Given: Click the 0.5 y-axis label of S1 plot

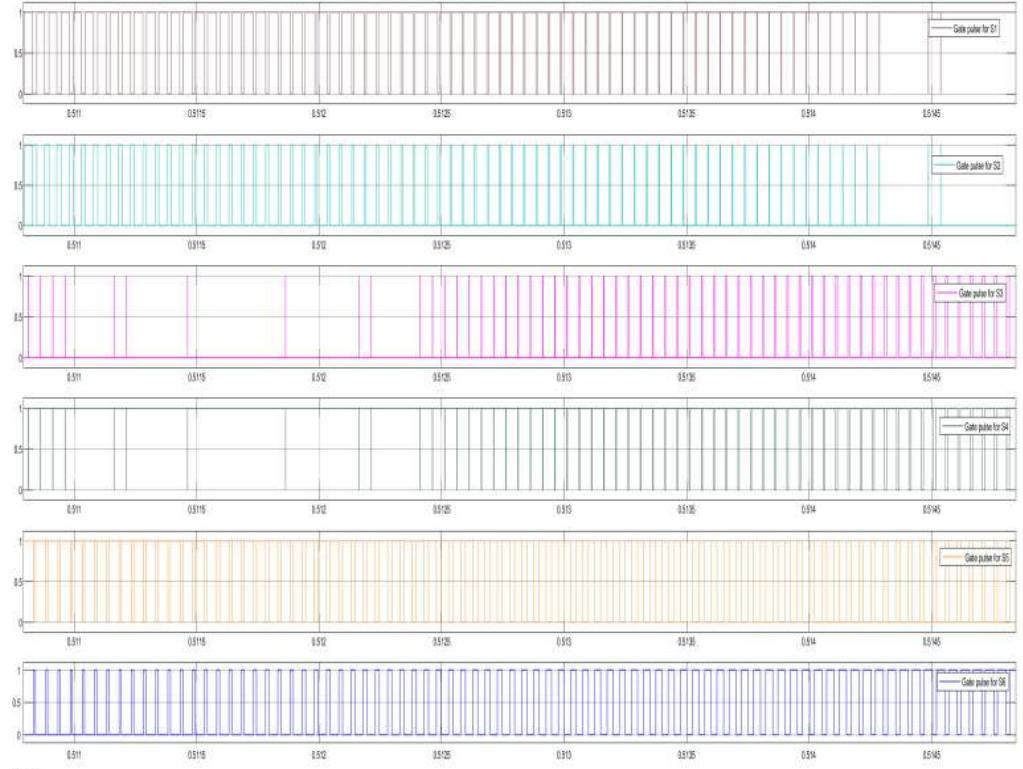Looking at the screenshot, I should [18, 53].
